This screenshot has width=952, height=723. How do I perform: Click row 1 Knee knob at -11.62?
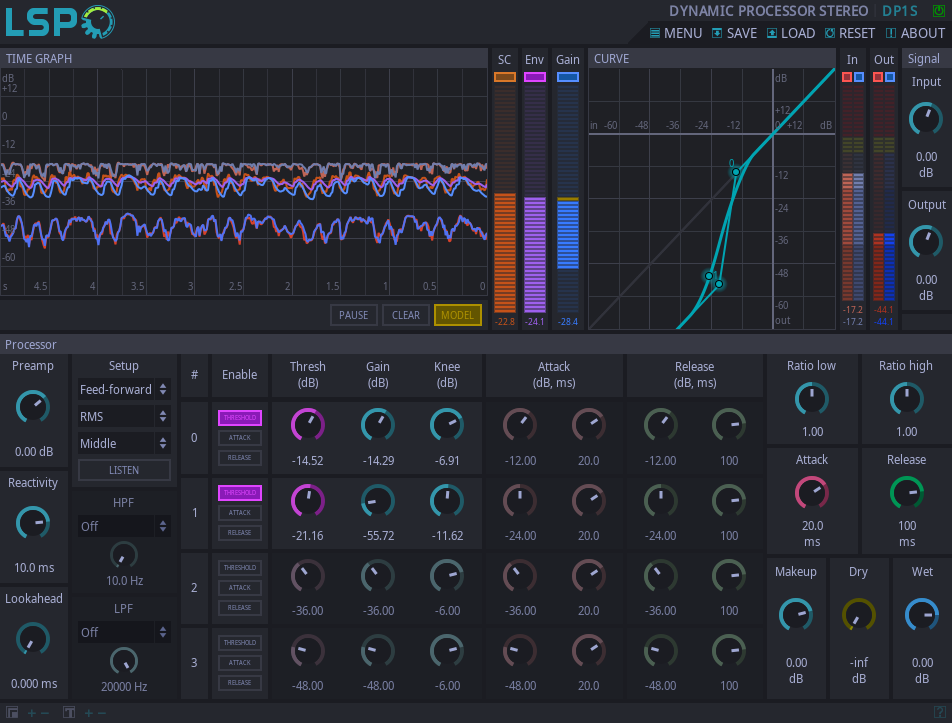447,501
